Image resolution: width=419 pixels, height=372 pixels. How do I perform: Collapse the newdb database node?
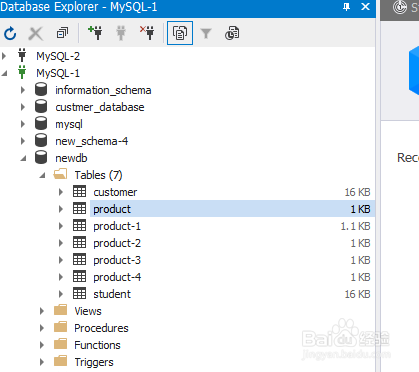point(23,158)
